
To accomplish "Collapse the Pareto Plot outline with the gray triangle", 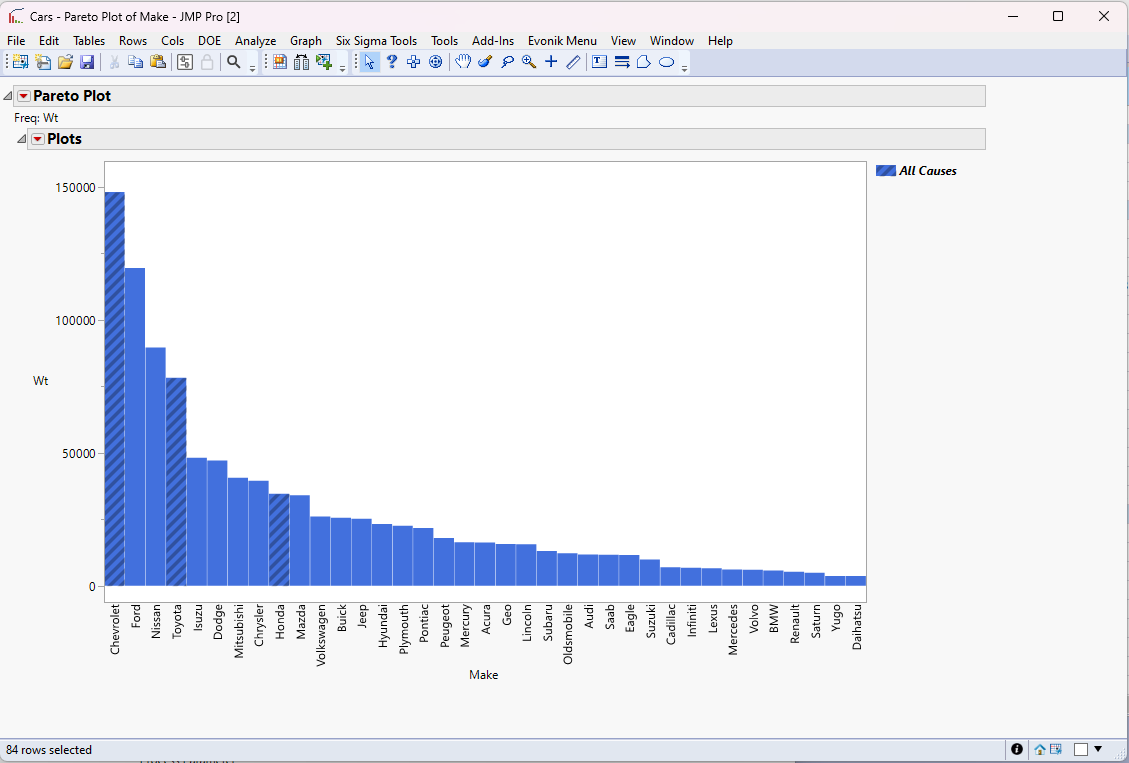I will (8, 95).
